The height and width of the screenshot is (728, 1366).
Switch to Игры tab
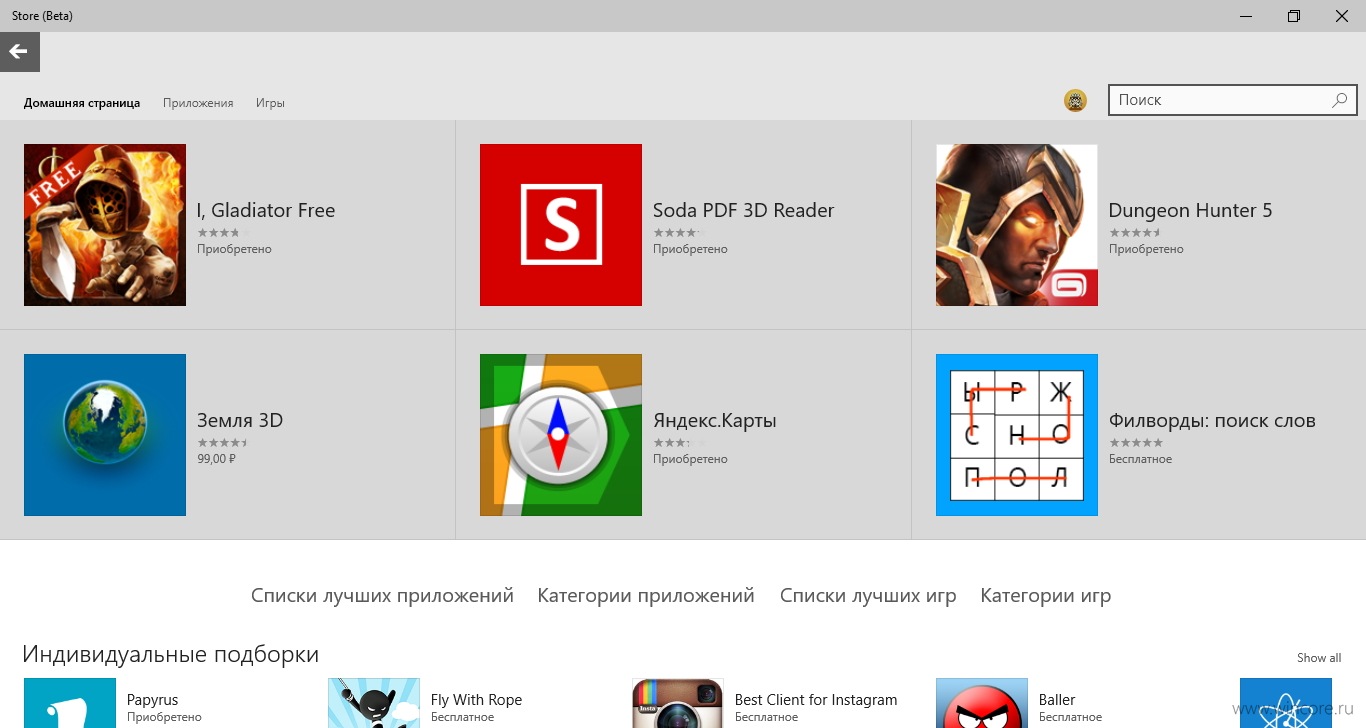(270, 103)
